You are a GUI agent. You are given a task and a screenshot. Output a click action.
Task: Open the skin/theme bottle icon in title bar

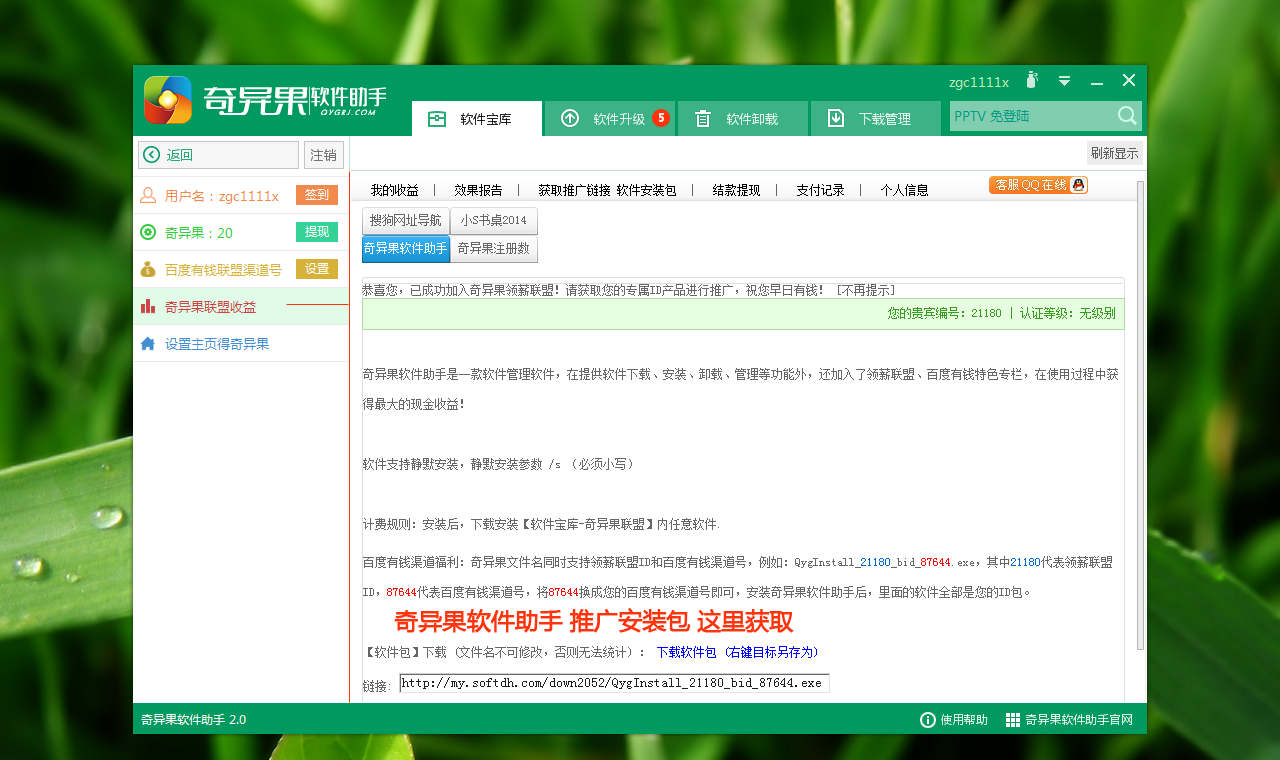pyautogui.click(x=1032, y=80)
